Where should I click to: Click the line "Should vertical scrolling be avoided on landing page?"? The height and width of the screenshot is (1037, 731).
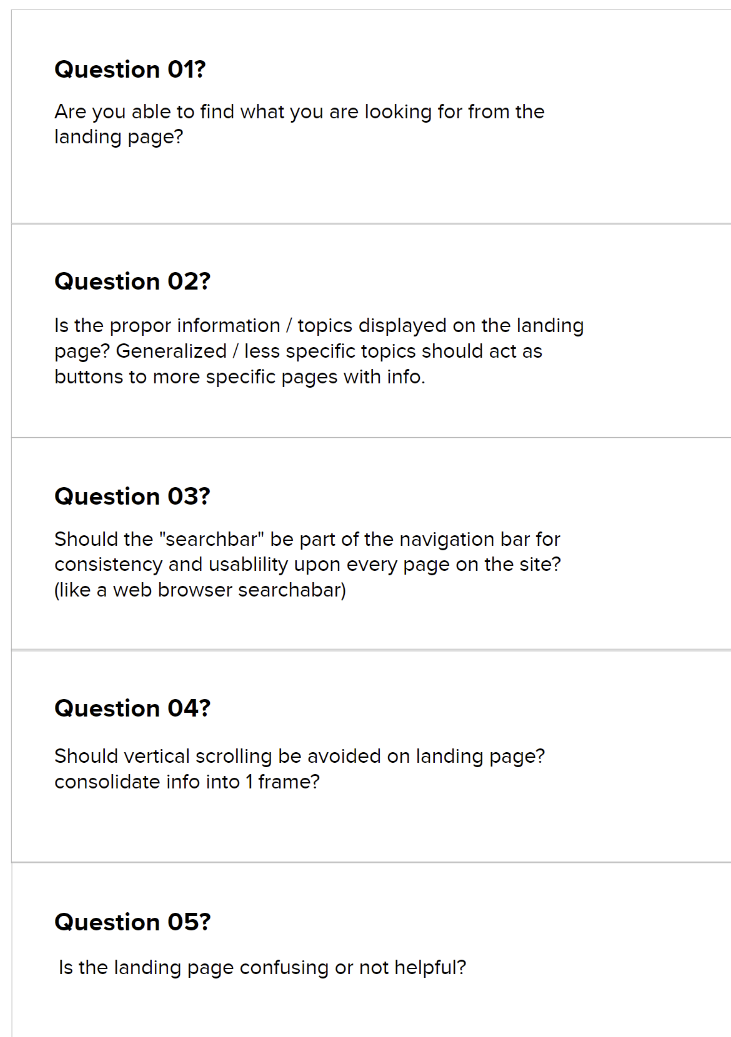tap(299, 756)
